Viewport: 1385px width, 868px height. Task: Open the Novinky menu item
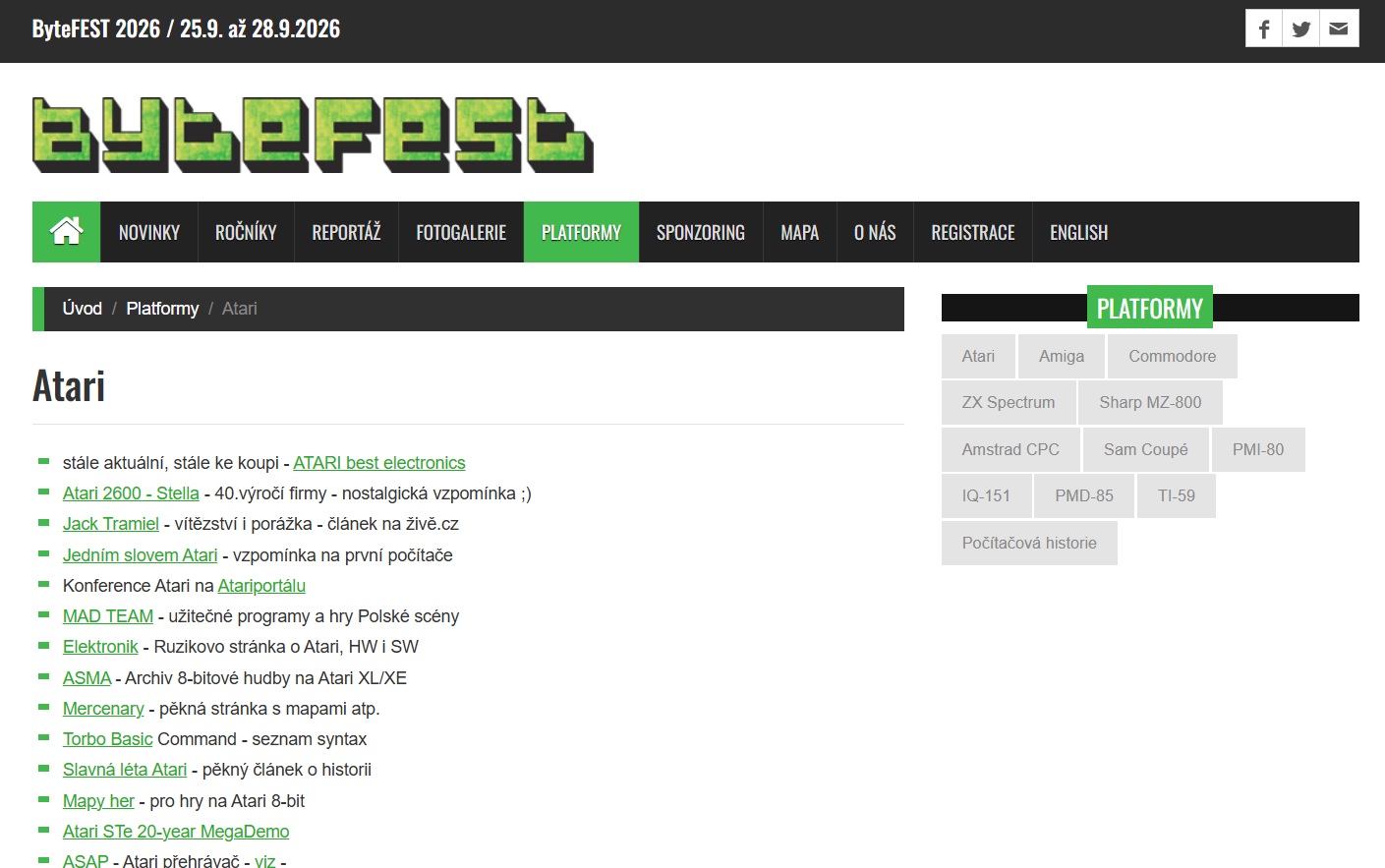point(149,232)
